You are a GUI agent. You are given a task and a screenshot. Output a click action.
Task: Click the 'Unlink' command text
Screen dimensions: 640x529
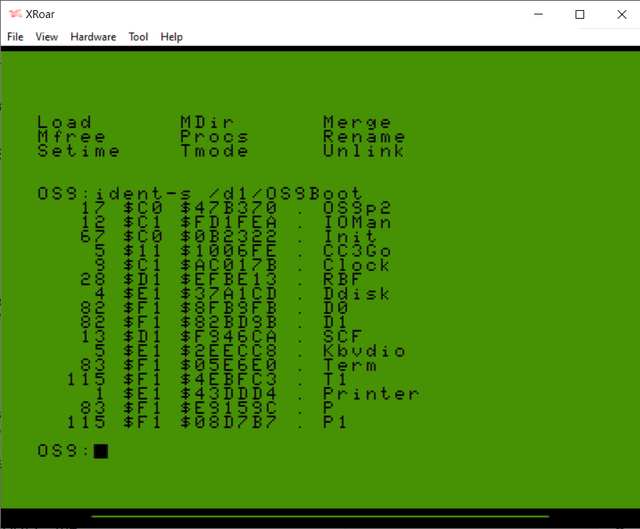(x=363, y=151)
